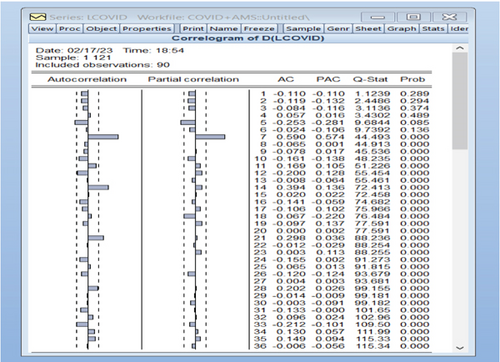Image resolution: width=500 pixels, height=362 pixels.
Task: Click the series icon in title bar
Action: 38,17
